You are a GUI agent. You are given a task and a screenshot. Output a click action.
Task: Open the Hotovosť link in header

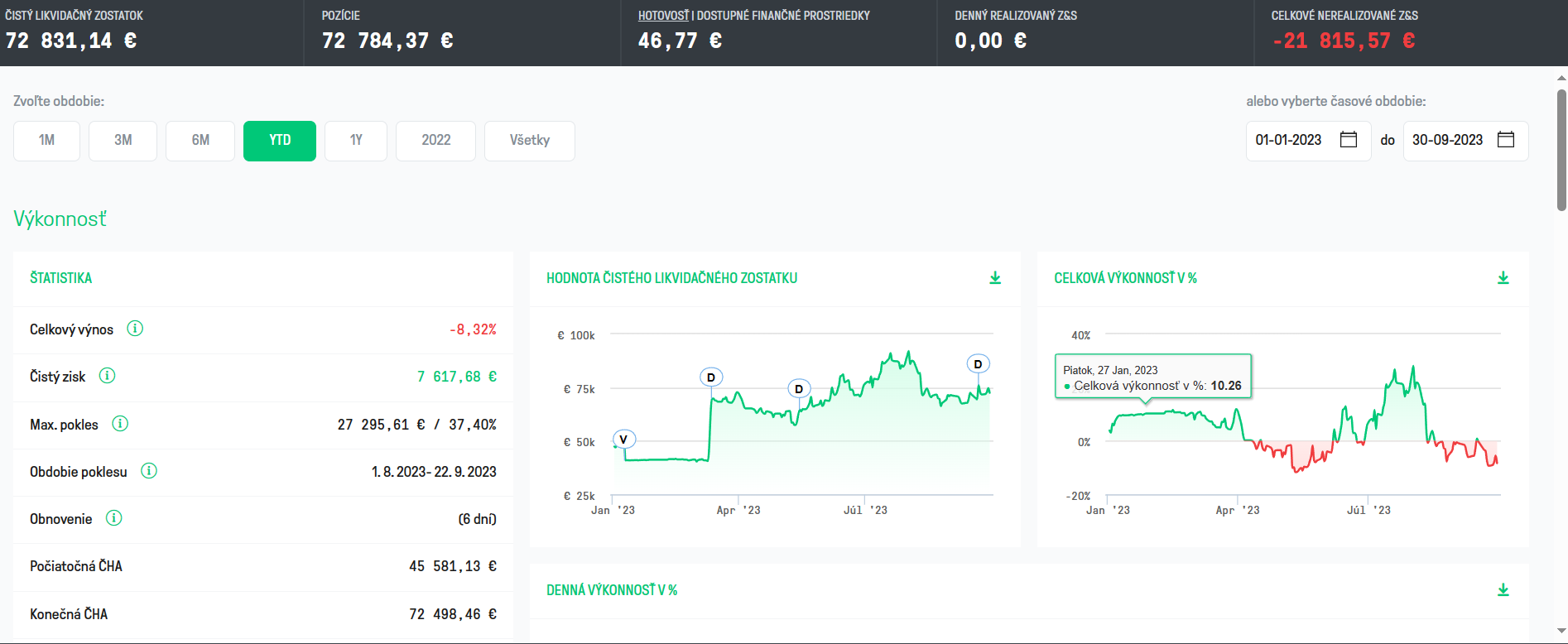click(663, 16)
